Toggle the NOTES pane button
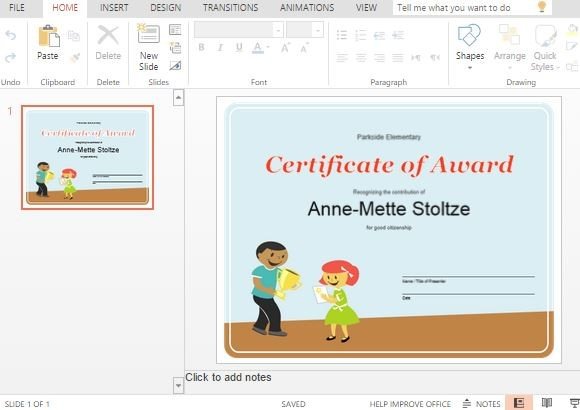 tap(482, 403)
